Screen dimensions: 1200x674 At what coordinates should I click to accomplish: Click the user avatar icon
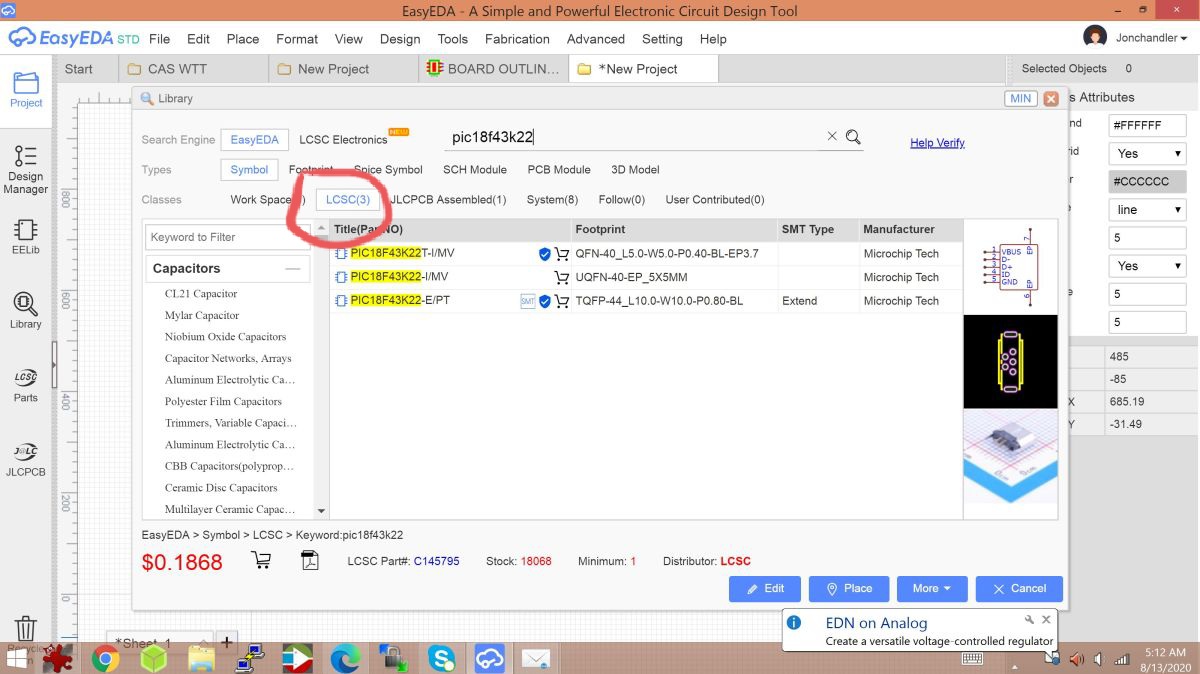(1095, 38)
